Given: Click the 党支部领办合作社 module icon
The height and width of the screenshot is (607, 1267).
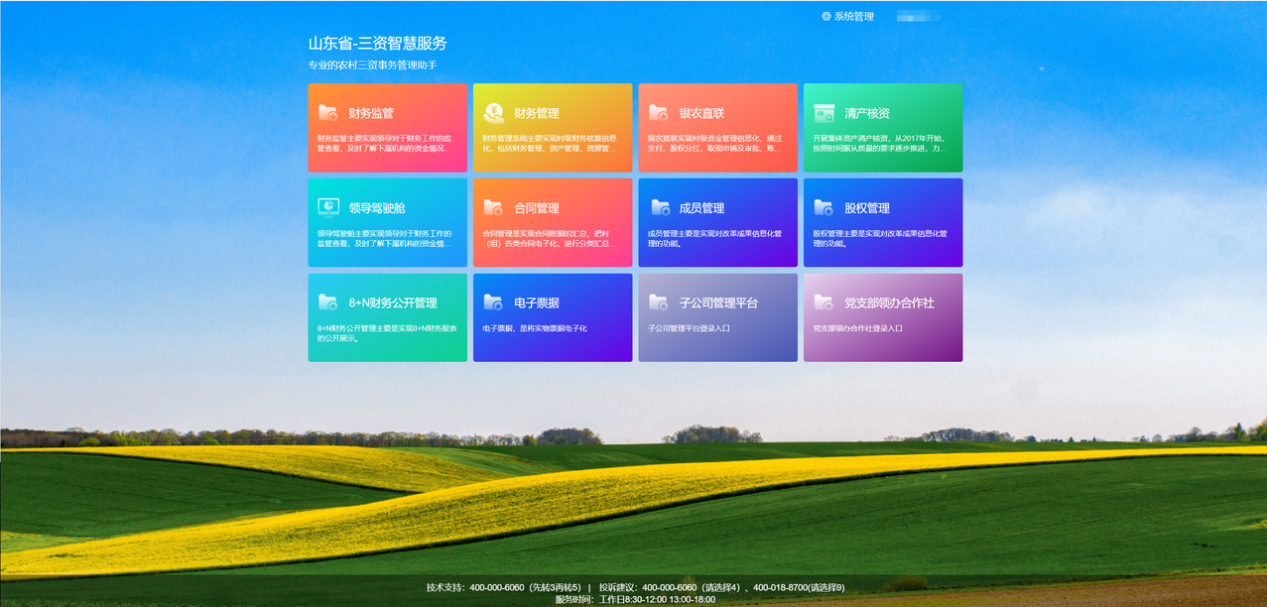Looking at the screenshot, I should tap(822, 303).
